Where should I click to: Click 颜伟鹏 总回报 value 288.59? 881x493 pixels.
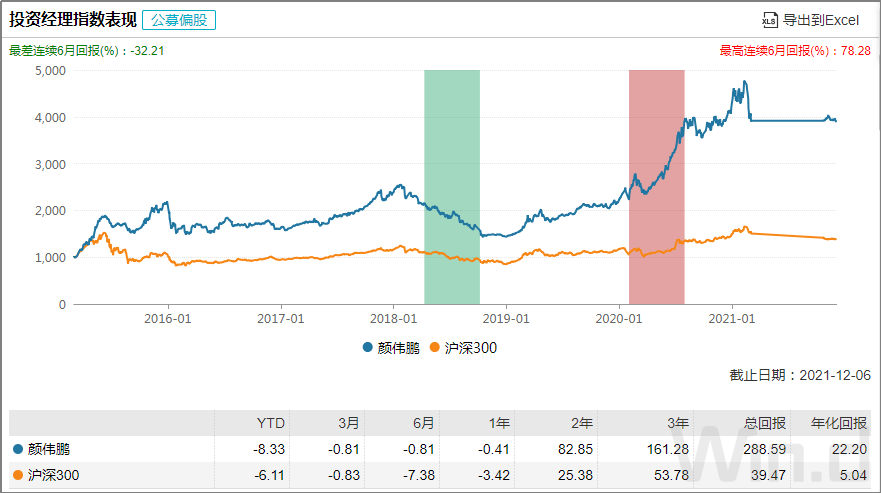pyautogui.click(x=764, y=449)
